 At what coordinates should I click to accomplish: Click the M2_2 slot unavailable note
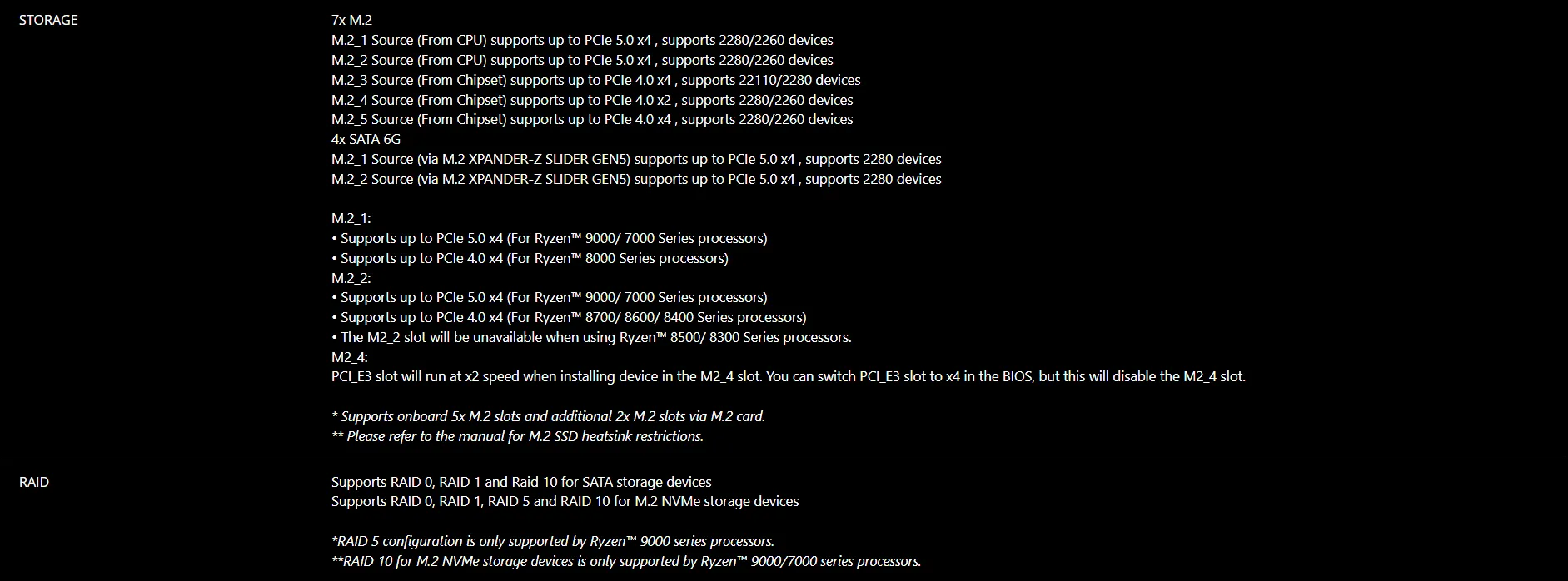591,337
